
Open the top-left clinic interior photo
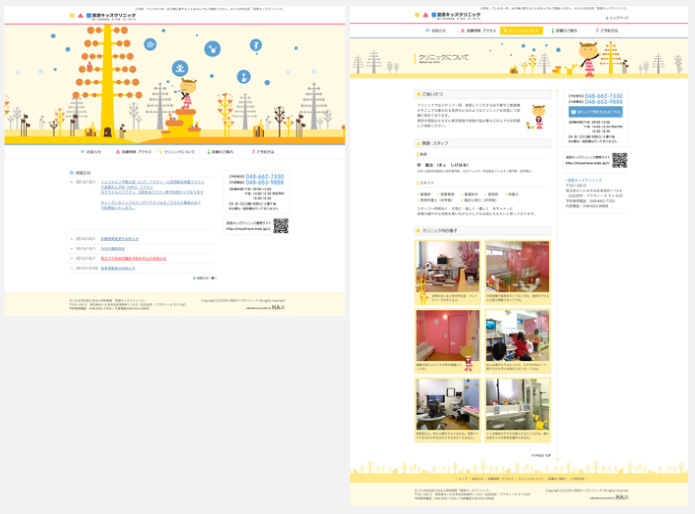pyautogui.click(x=448, y=266)
